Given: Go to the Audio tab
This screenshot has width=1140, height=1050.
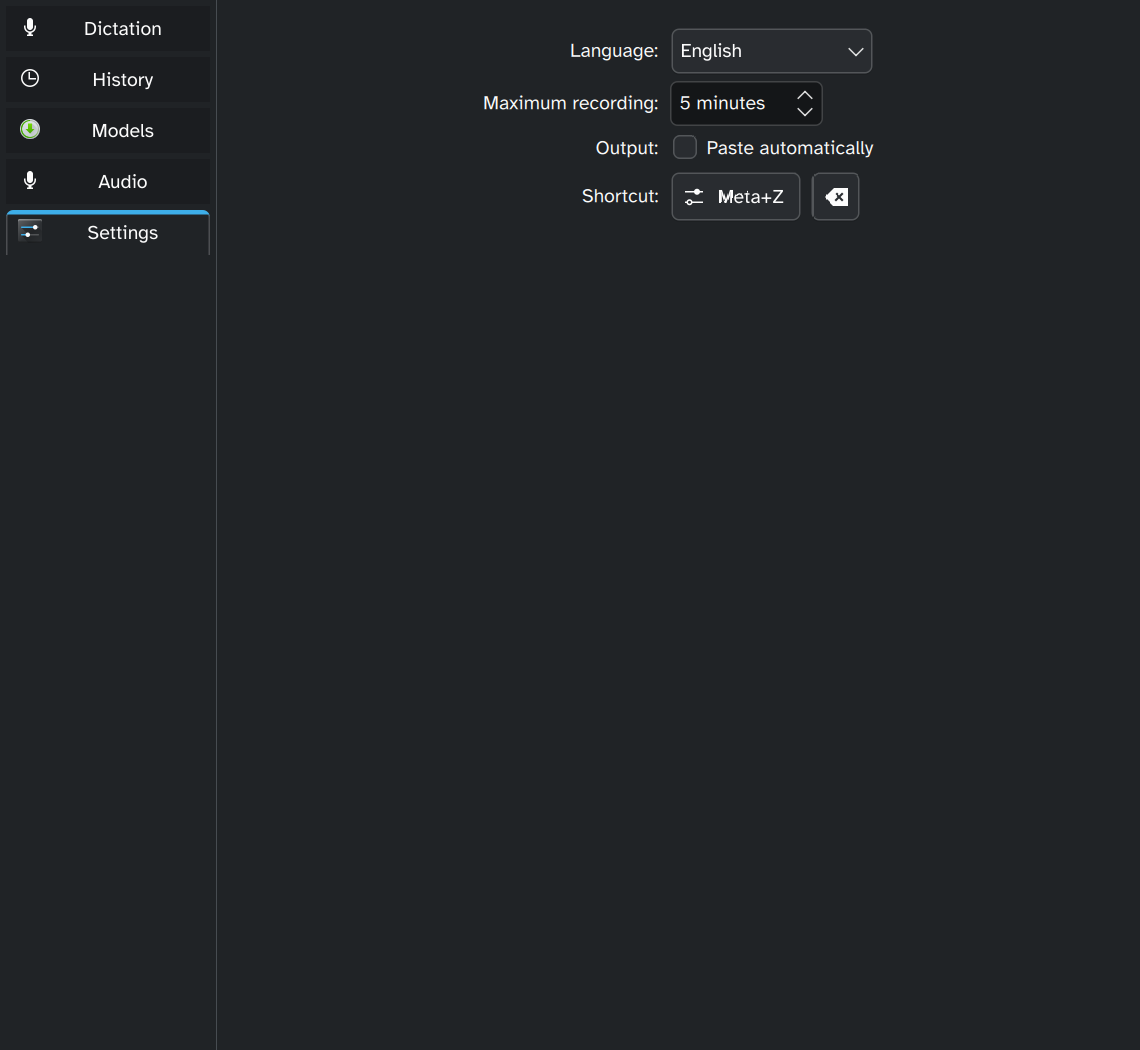Looking at the screenshot, I should coord(108,181).
